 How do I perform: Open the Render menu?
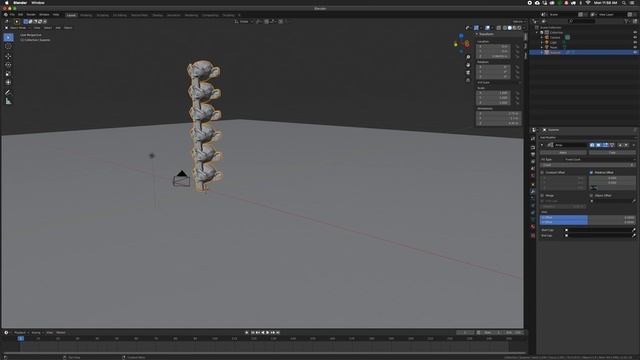click(31, 15)
